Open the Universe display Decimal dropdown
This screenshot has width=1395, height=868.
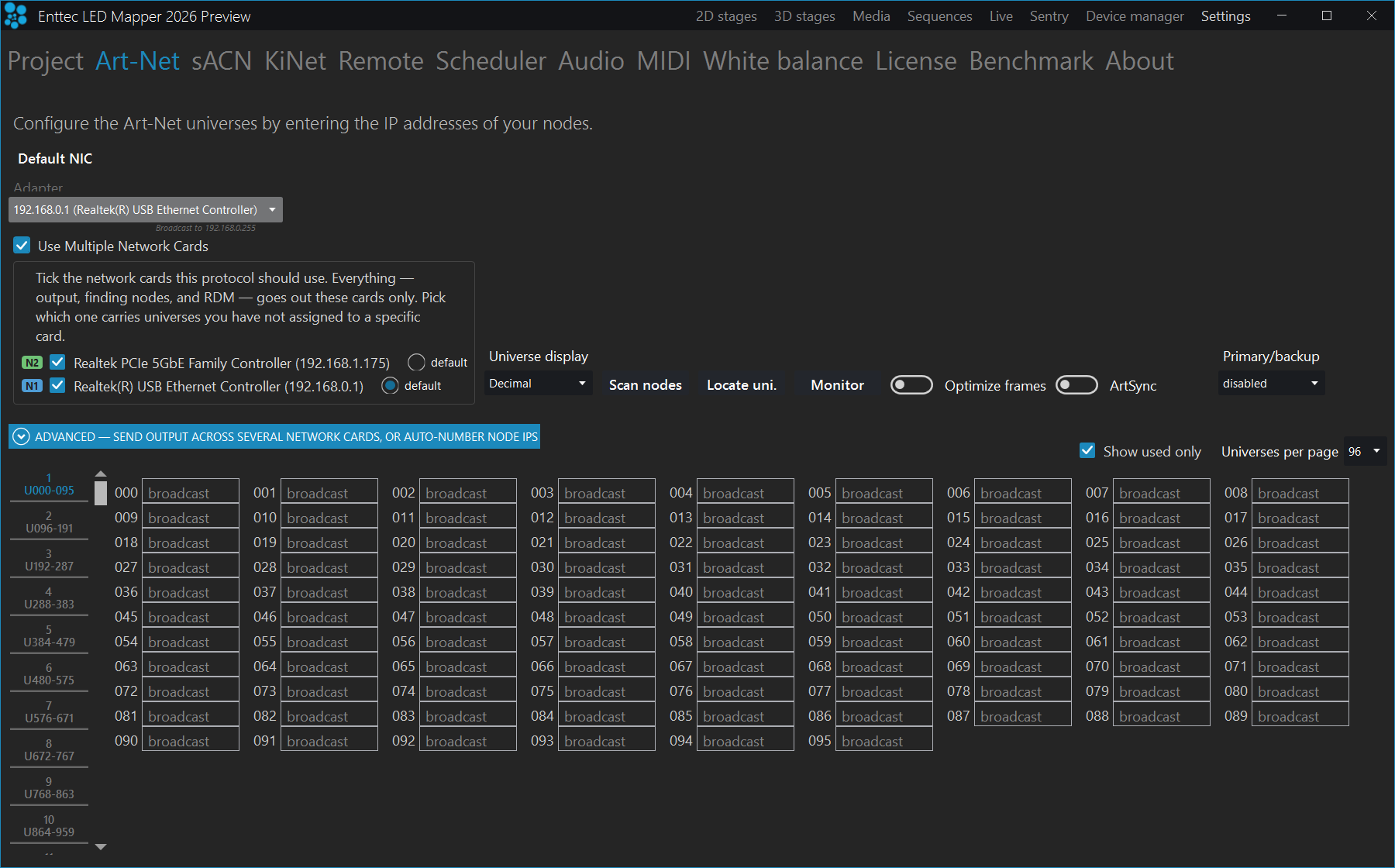[x=538, y=384]
